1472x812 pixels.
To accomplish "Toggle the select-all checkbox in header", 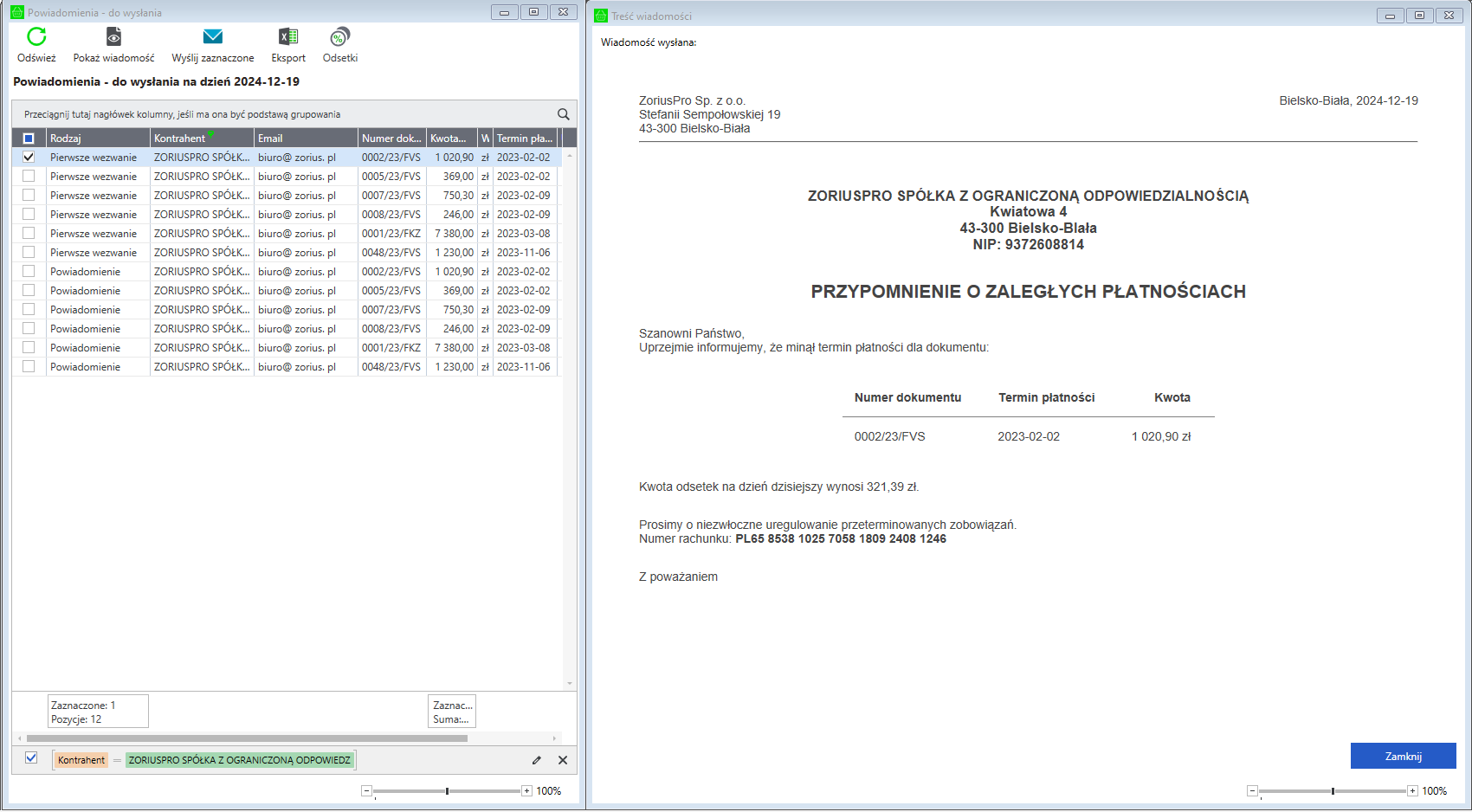I will pyautogui.click(x=29, y=139).
